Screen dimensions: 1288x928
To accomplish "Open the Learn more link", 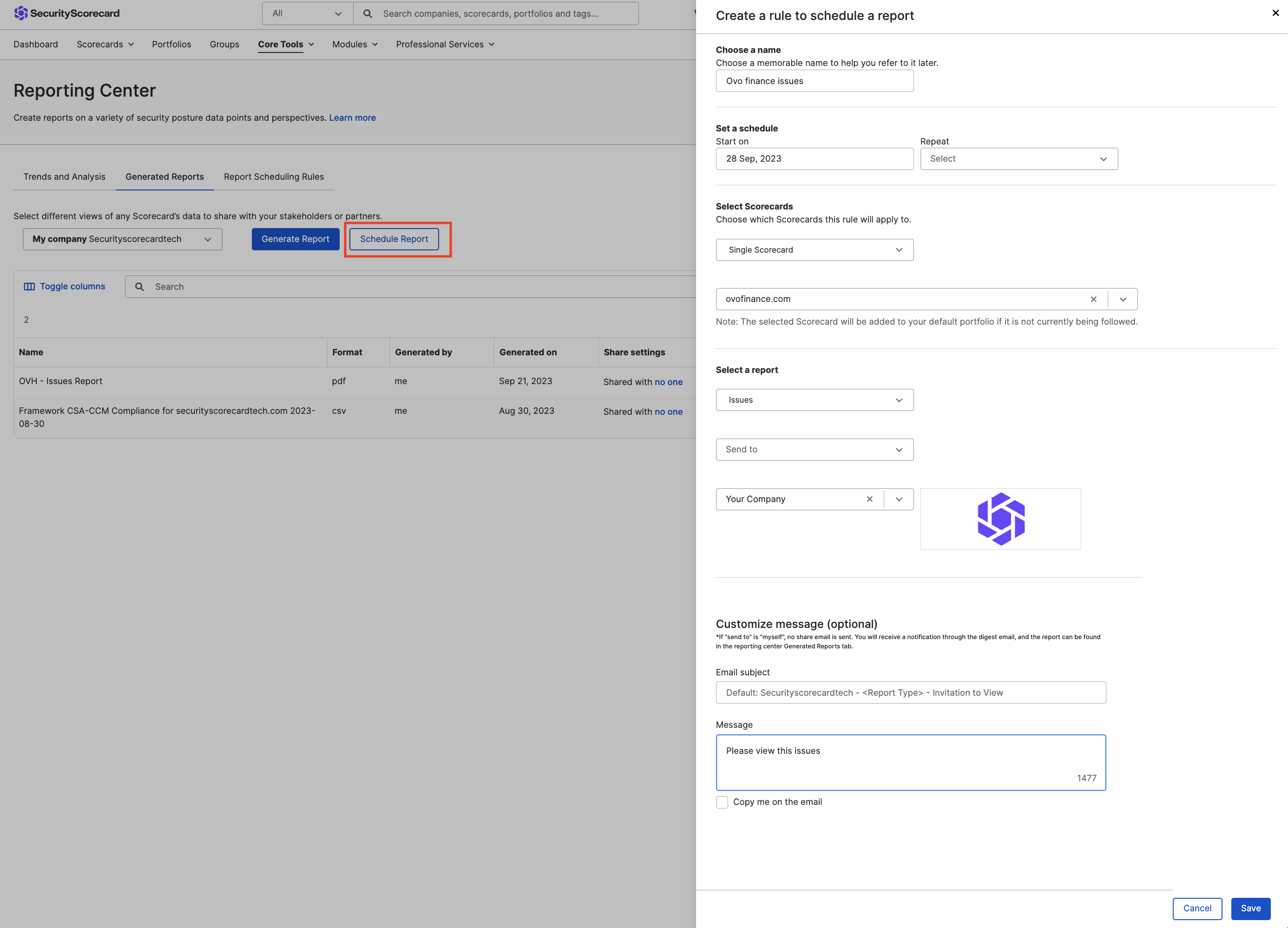I will coord(352,118).
